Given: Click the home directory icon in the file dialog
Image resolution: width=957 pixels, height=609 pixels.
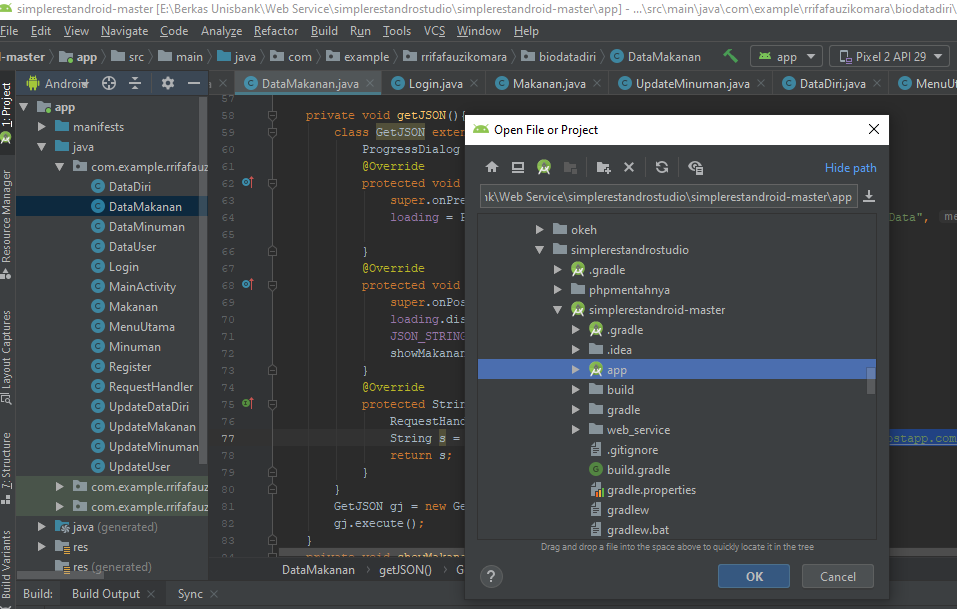Looking at the screenshot, I should 493,167.
